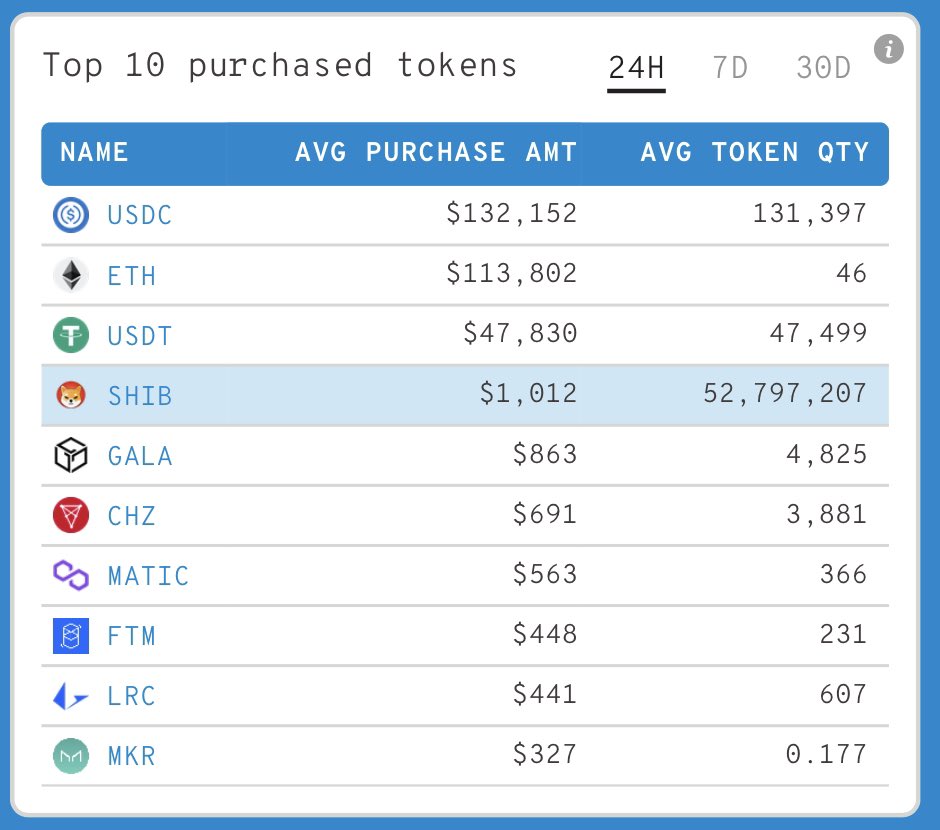Click the LRC arrow icon
Image resolution: width=940 pixels, height=830 pixels.
click(x=71, y=696)
